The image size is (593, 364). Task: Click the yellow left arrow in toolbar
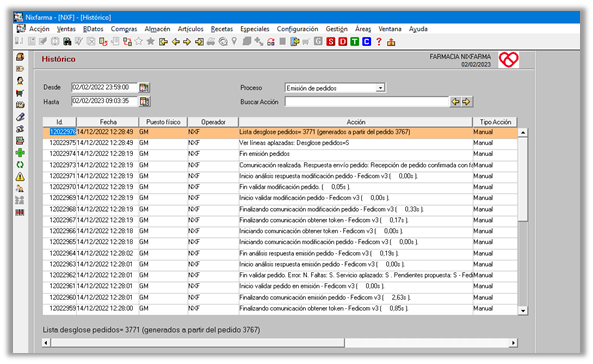175,42
